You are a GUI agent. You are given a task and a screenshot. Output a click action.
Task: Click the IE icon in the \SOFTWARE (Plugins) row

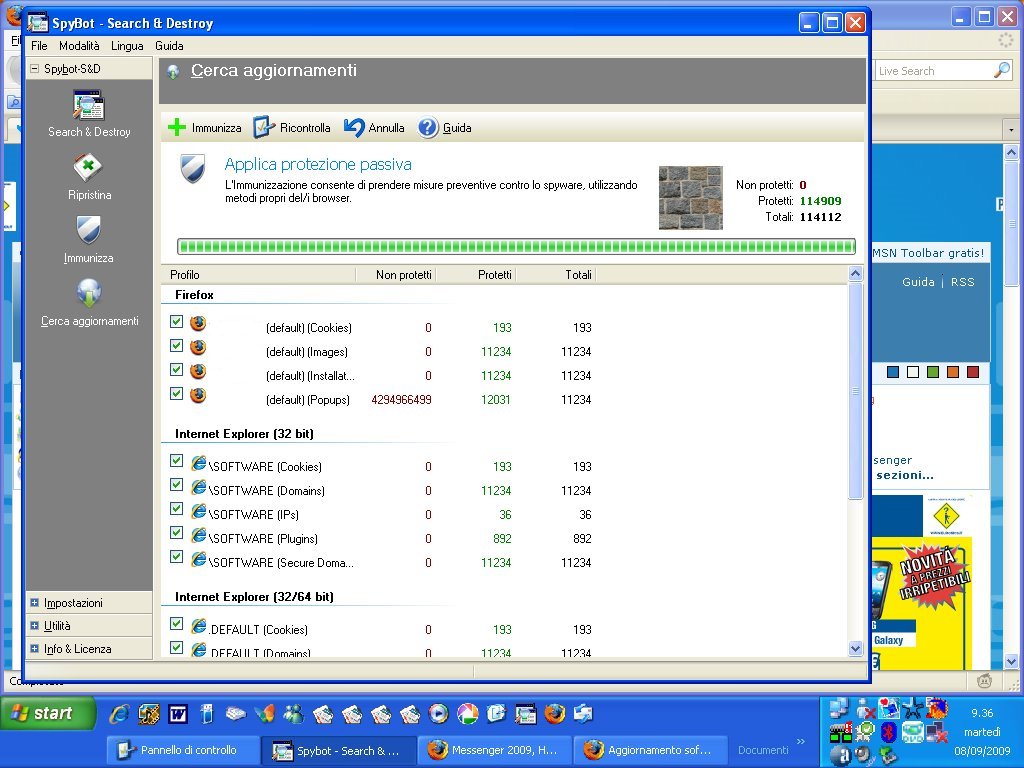(199, 535)
